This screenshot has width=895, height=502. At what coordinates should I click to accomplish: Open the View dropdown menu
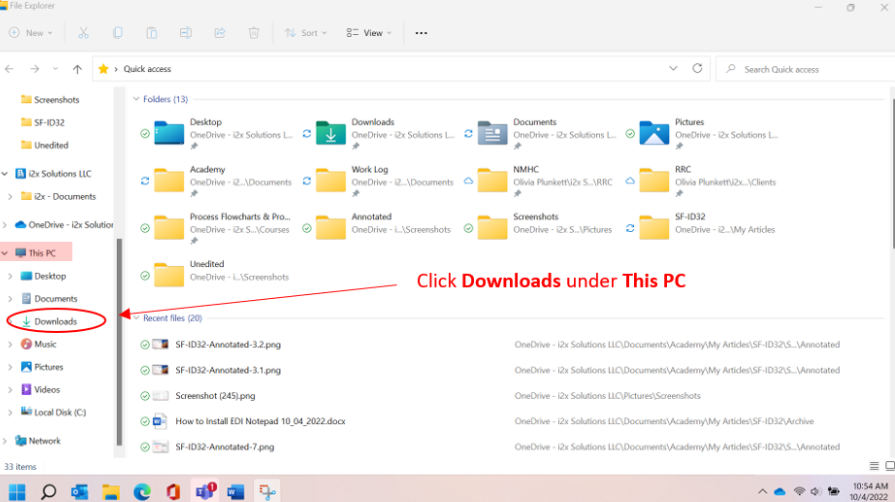369,33
